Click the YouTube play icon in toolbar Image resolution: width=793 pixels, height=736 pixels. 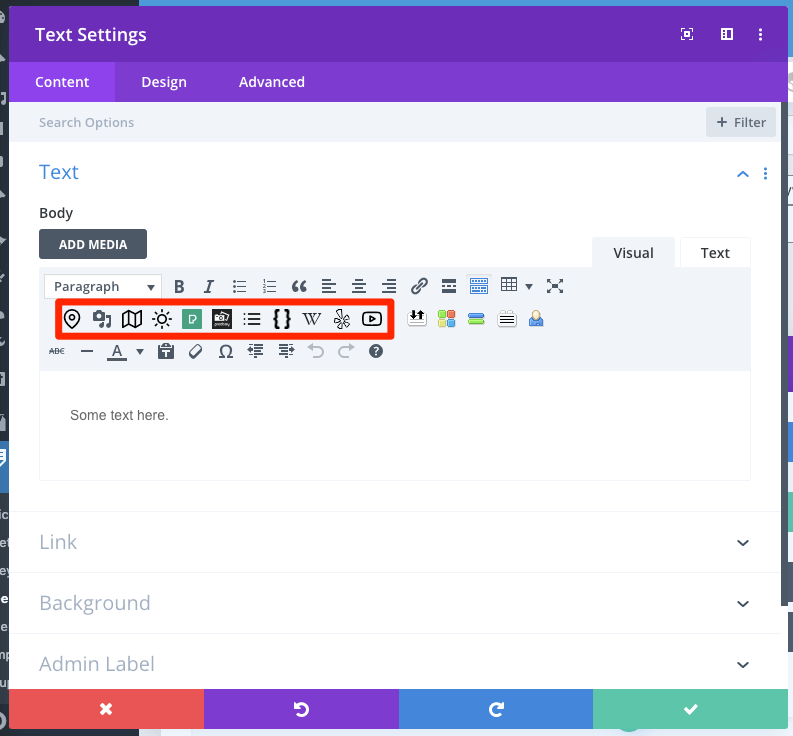372,319
